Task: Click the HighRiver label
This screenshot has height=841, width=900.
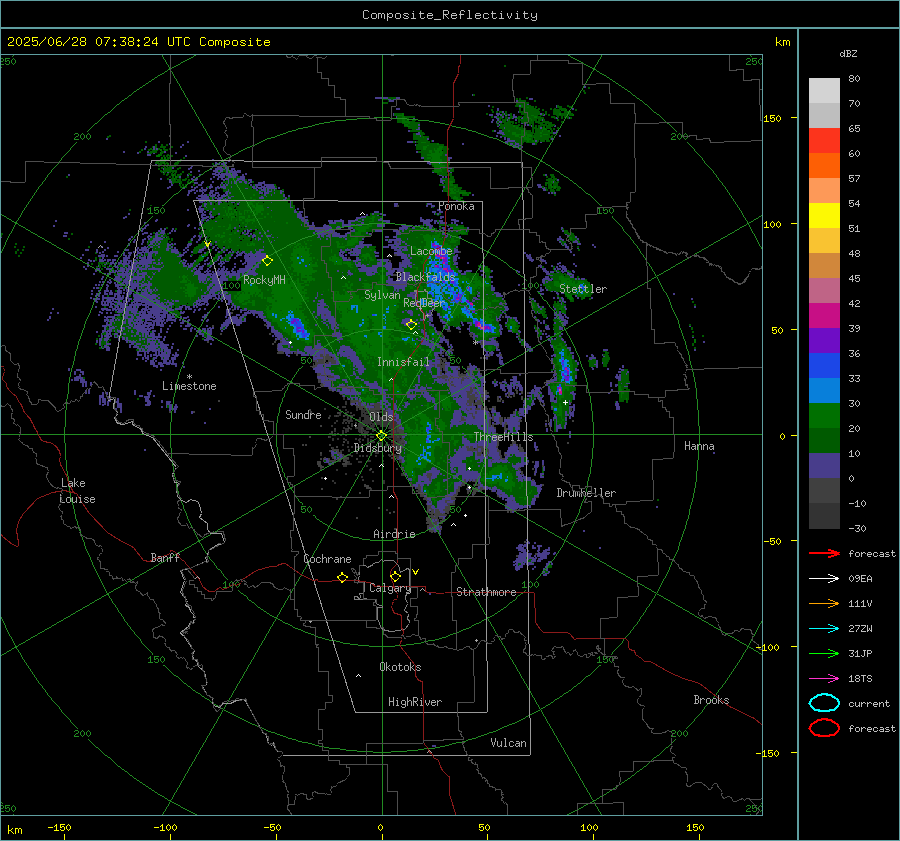Action: [x=415, y=702]
